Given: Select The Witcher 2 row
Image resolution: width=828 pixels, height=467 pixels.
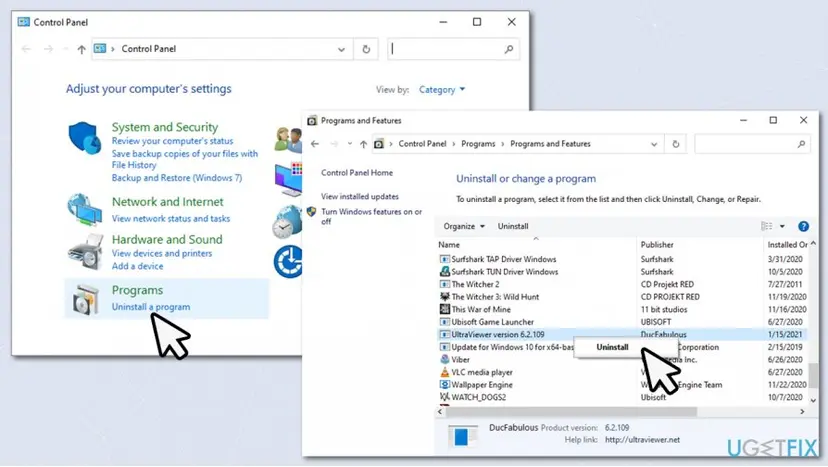Looking at the screenshot, I should (623, 284).
